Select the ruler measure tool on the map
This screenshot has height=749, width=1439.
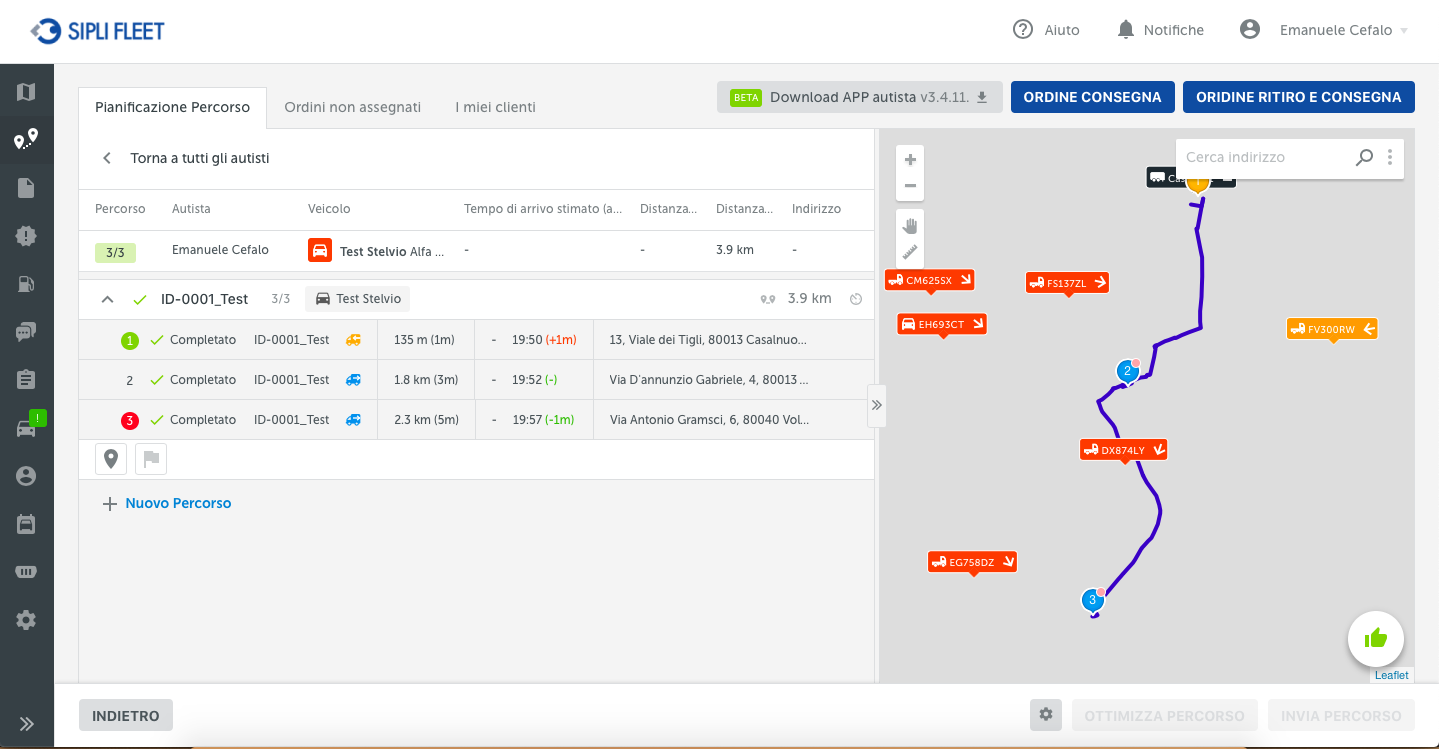point(909,252)
